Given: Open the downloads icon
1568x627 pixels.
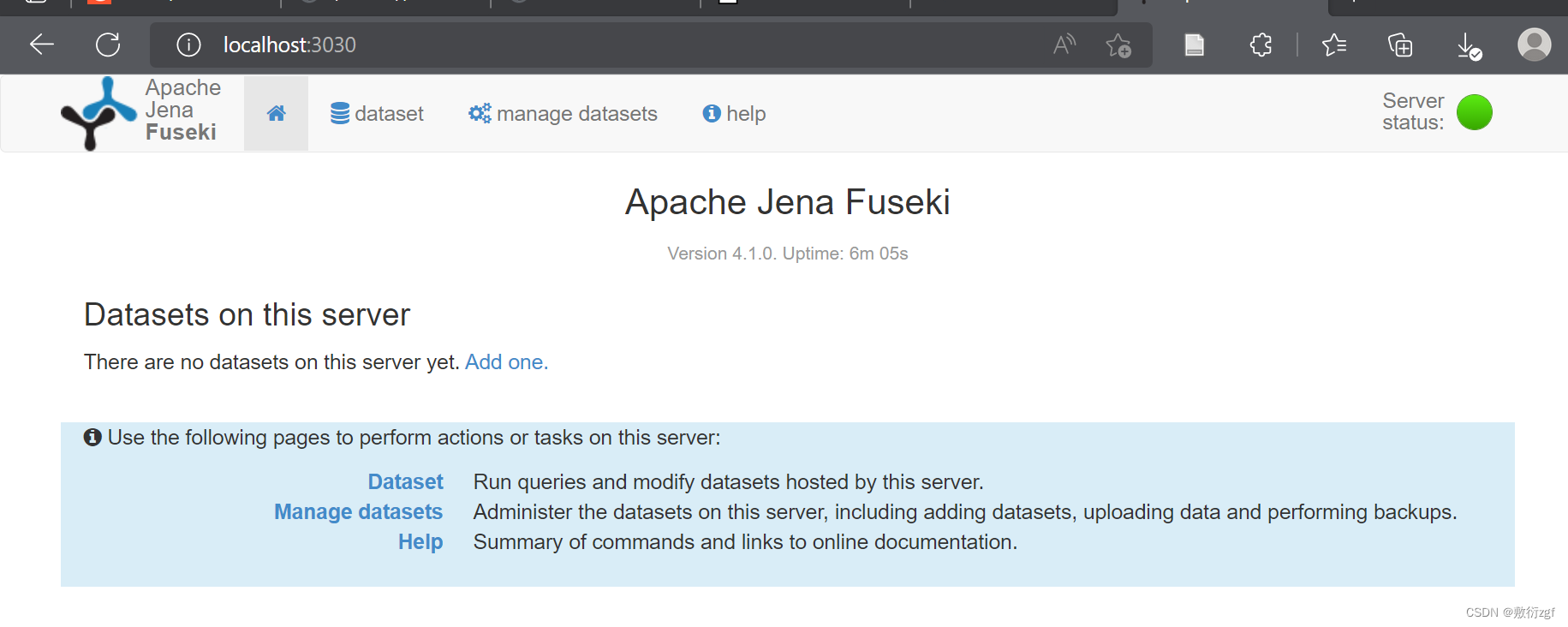Looking at the screenshot, I should click(1468, 45).
